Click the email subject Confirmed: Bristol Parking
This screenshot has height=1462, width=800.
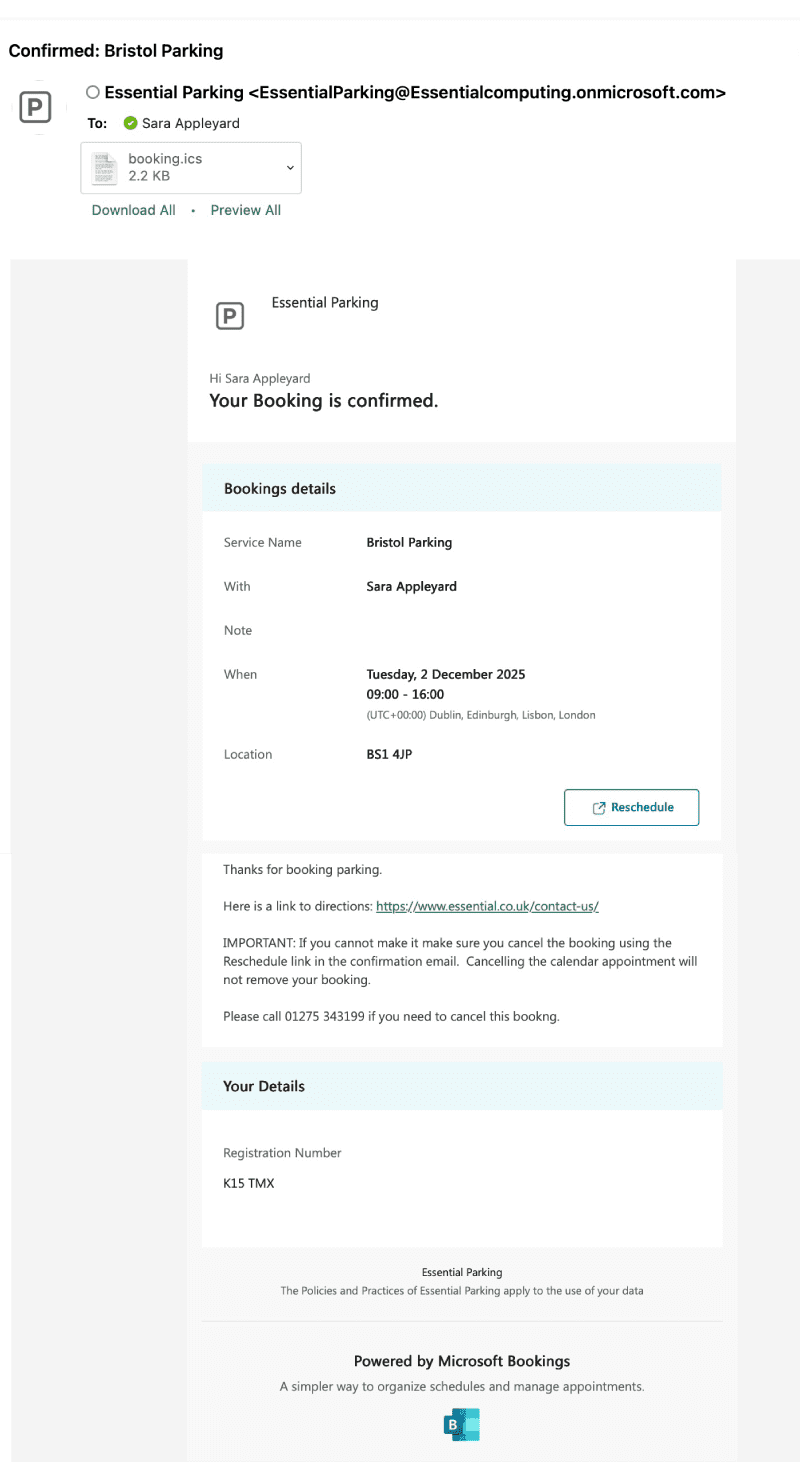[x=116, y=50]
